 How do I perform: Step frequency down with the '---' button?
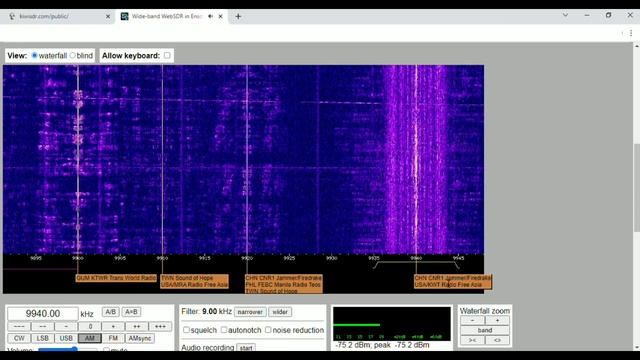pos(19,327)
